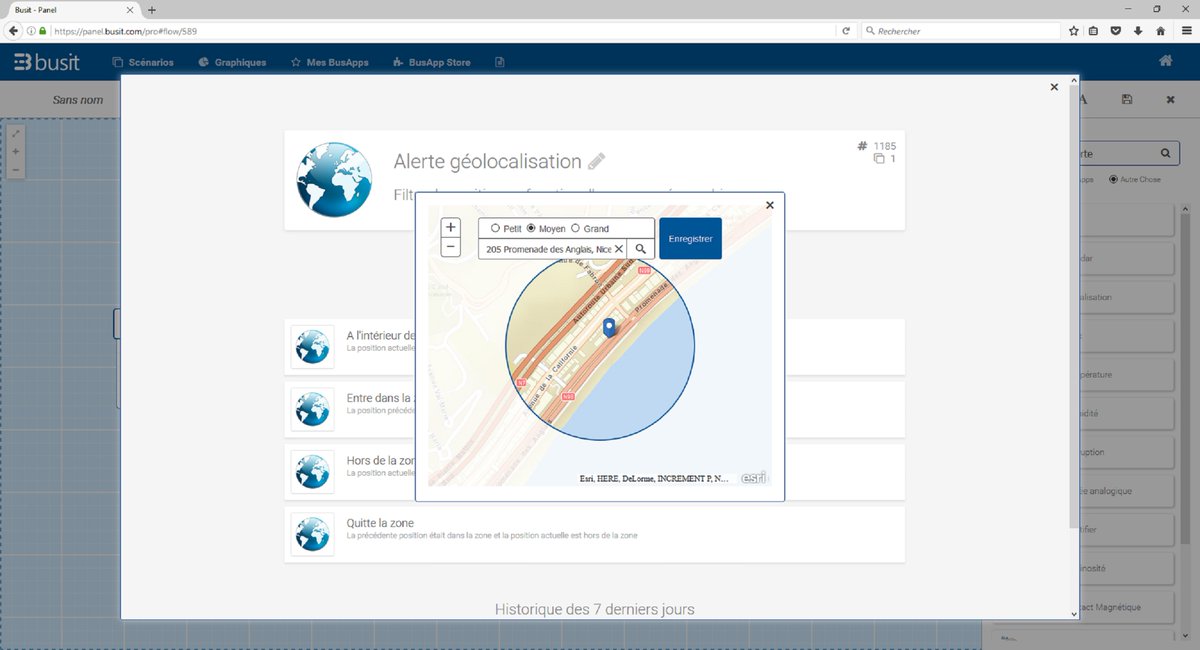Select the Autre Chose radio option
This screenshot has width=1200, height=650.
coord(1113,179)
